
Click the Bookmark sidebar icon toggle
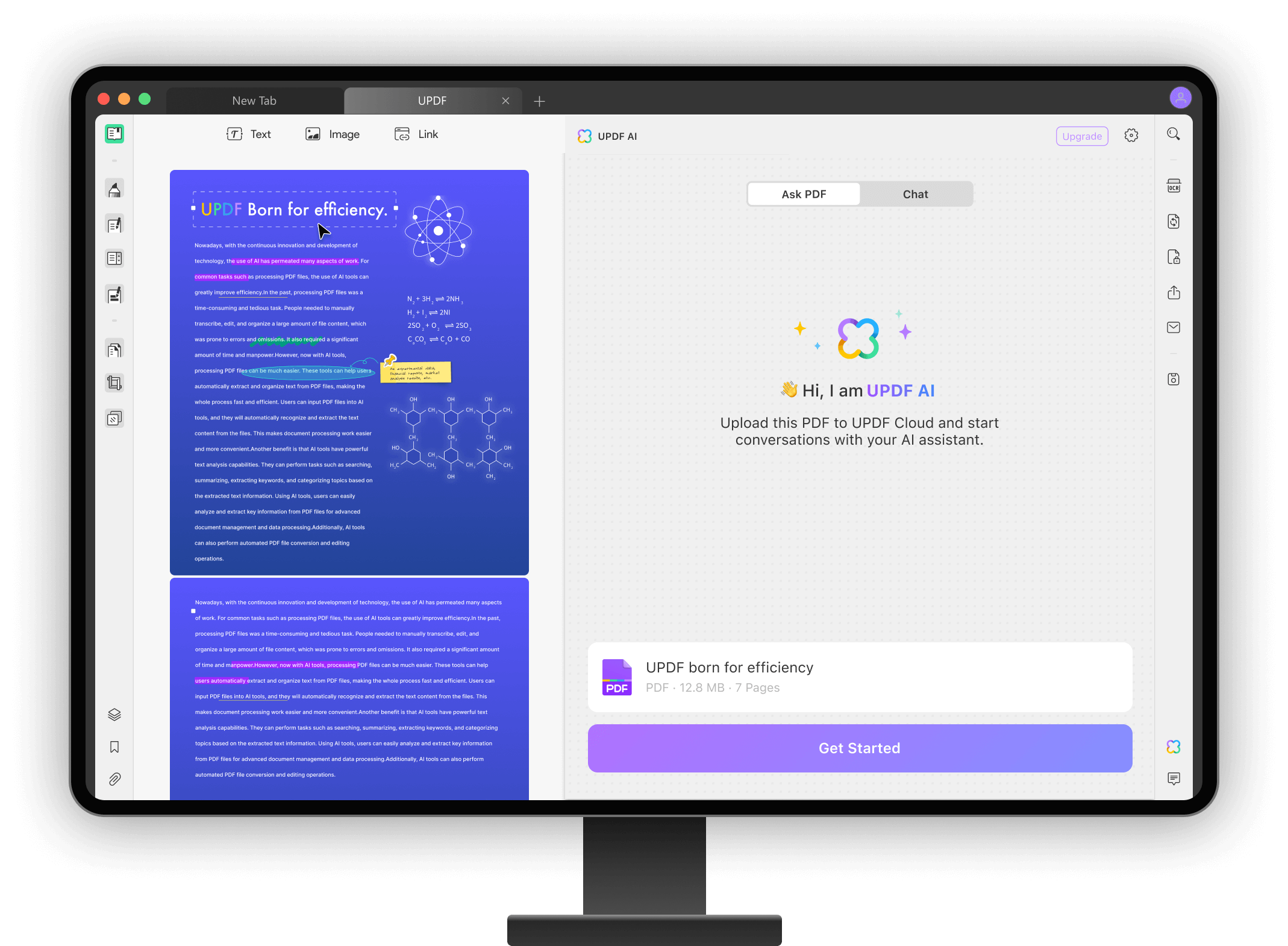(114, 747)
